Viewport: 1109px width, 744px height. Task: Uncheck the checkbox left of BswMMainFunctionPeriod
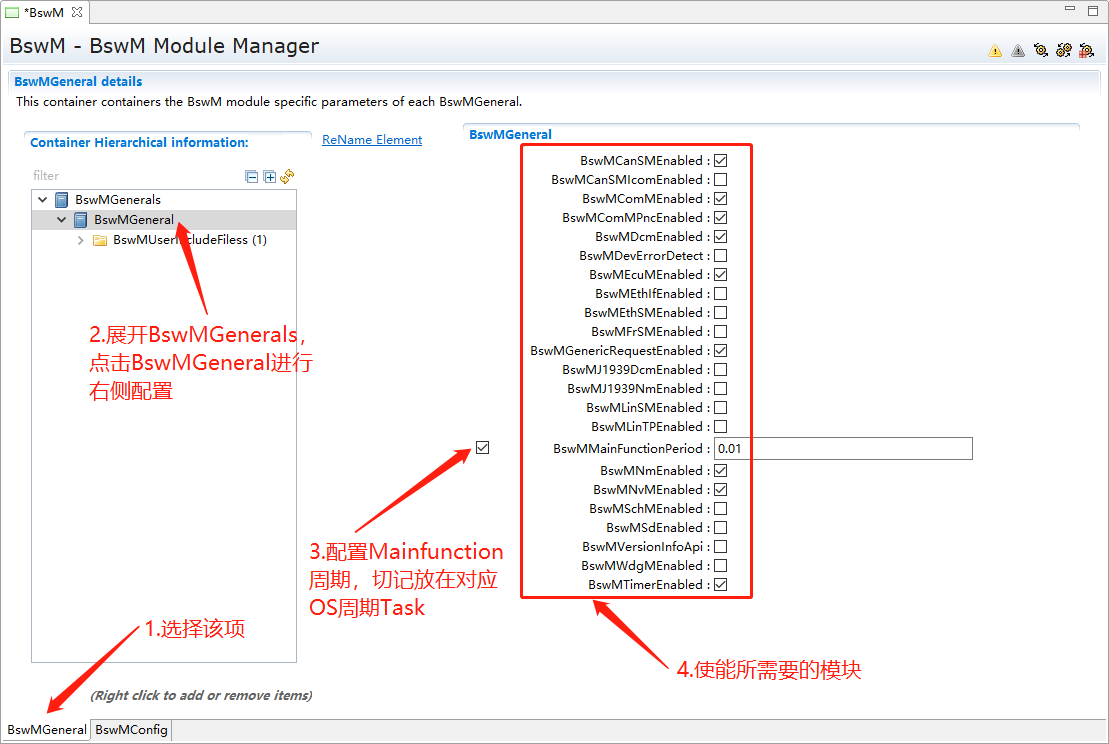483,448
